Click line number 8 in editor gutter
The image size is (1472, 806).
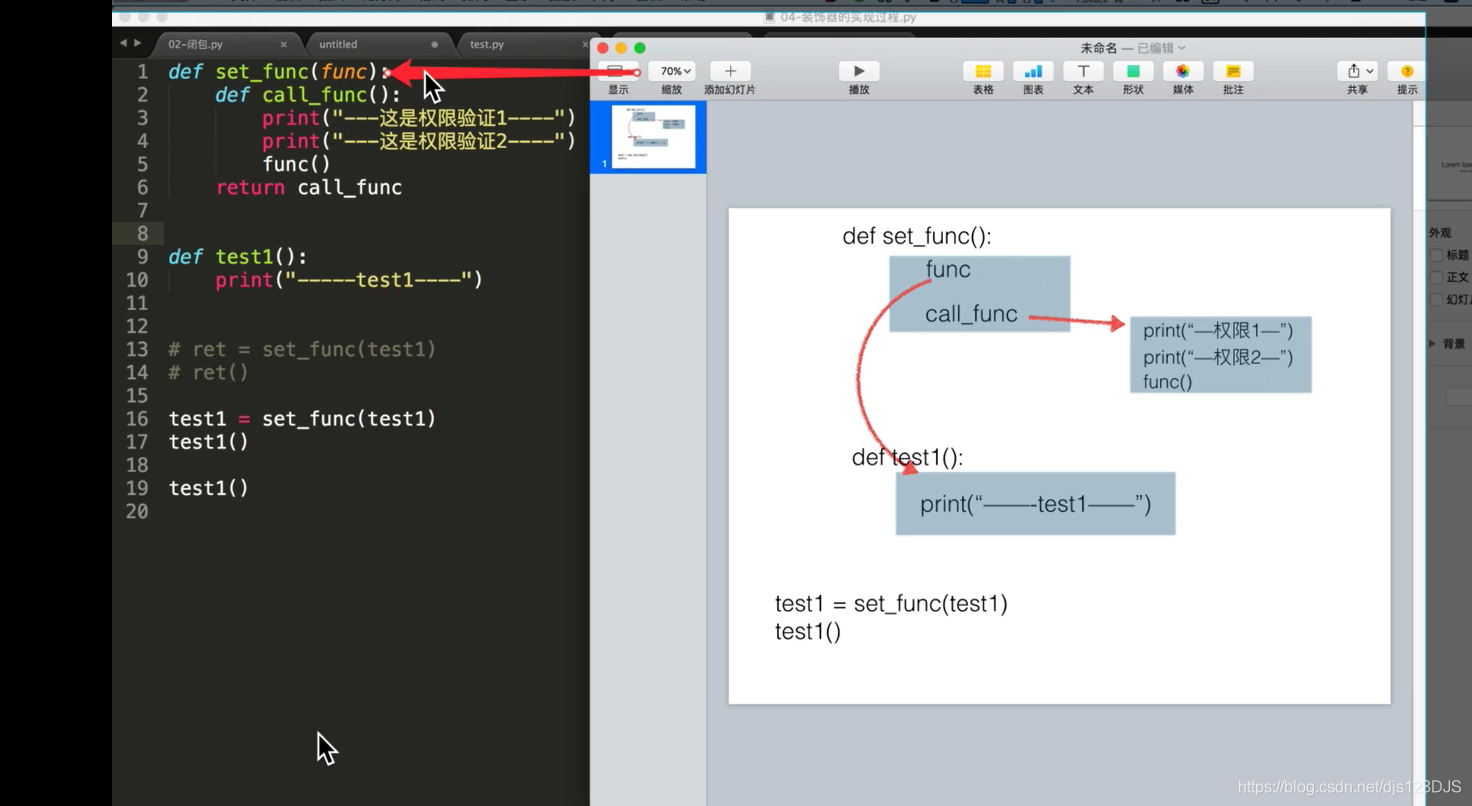click(x=142, y=233)
